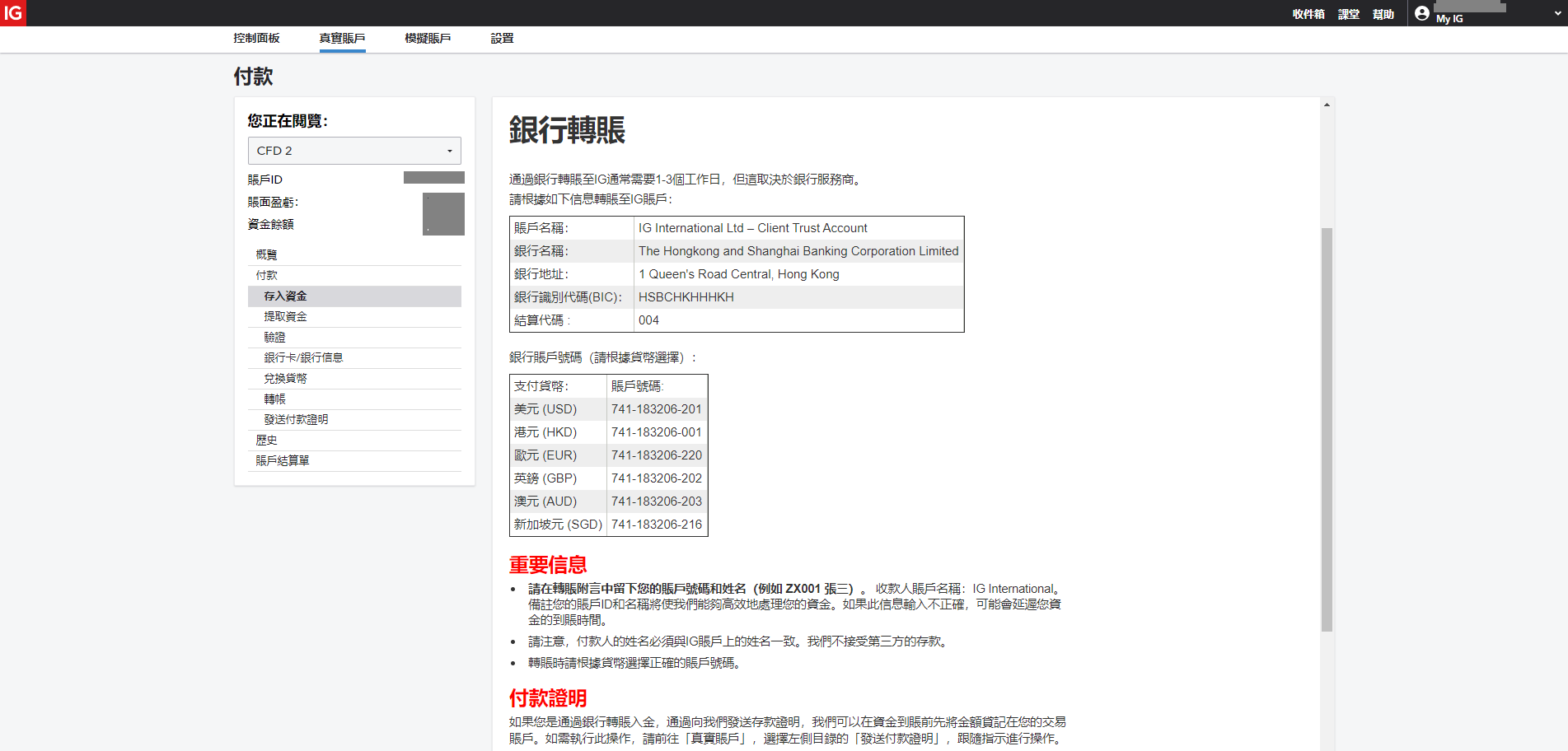1568x751 pixels.
Task: Click the account name IG International Ltd – Client Trust Account
Action: coord(753,228)
